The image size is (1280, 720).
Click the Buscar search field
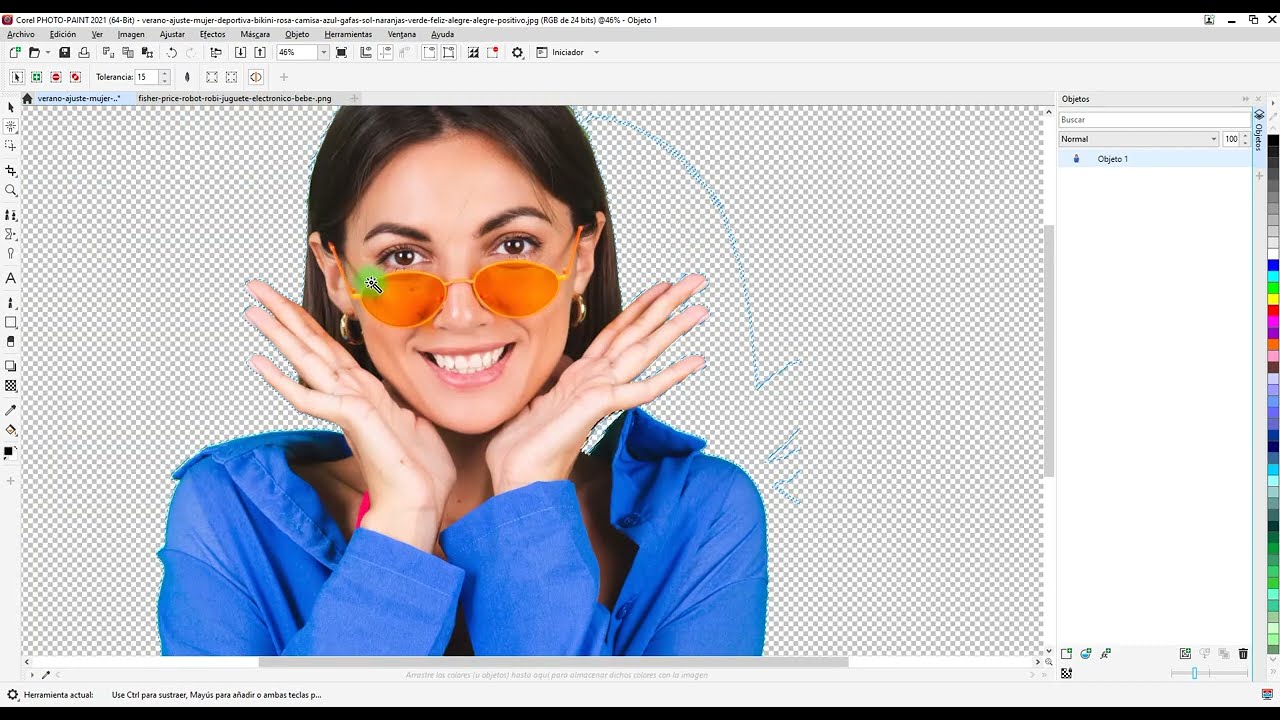1155,119
